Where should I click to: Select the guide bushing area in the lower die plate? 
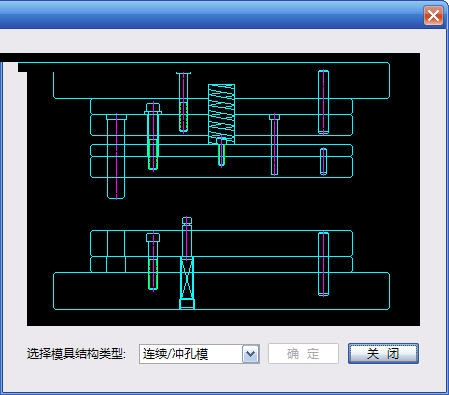116,251
